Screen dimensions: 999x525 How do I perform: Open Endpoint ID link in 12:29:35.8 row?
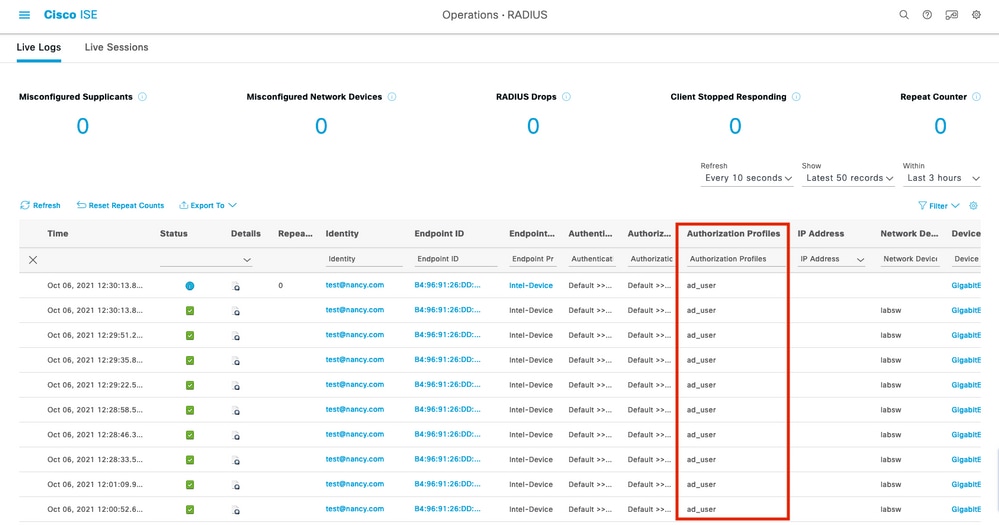click(x=447, y=360)
